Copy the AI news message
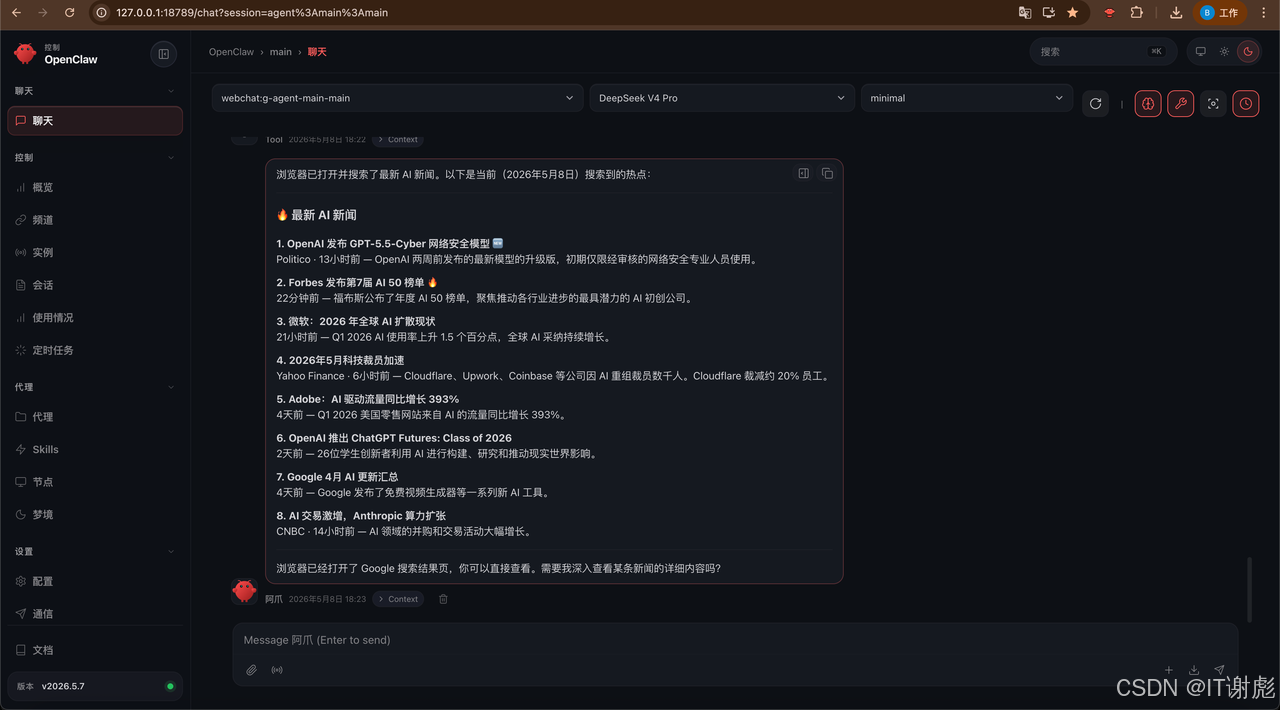Viewport: 1280px width, 710px height. point(827,173)
